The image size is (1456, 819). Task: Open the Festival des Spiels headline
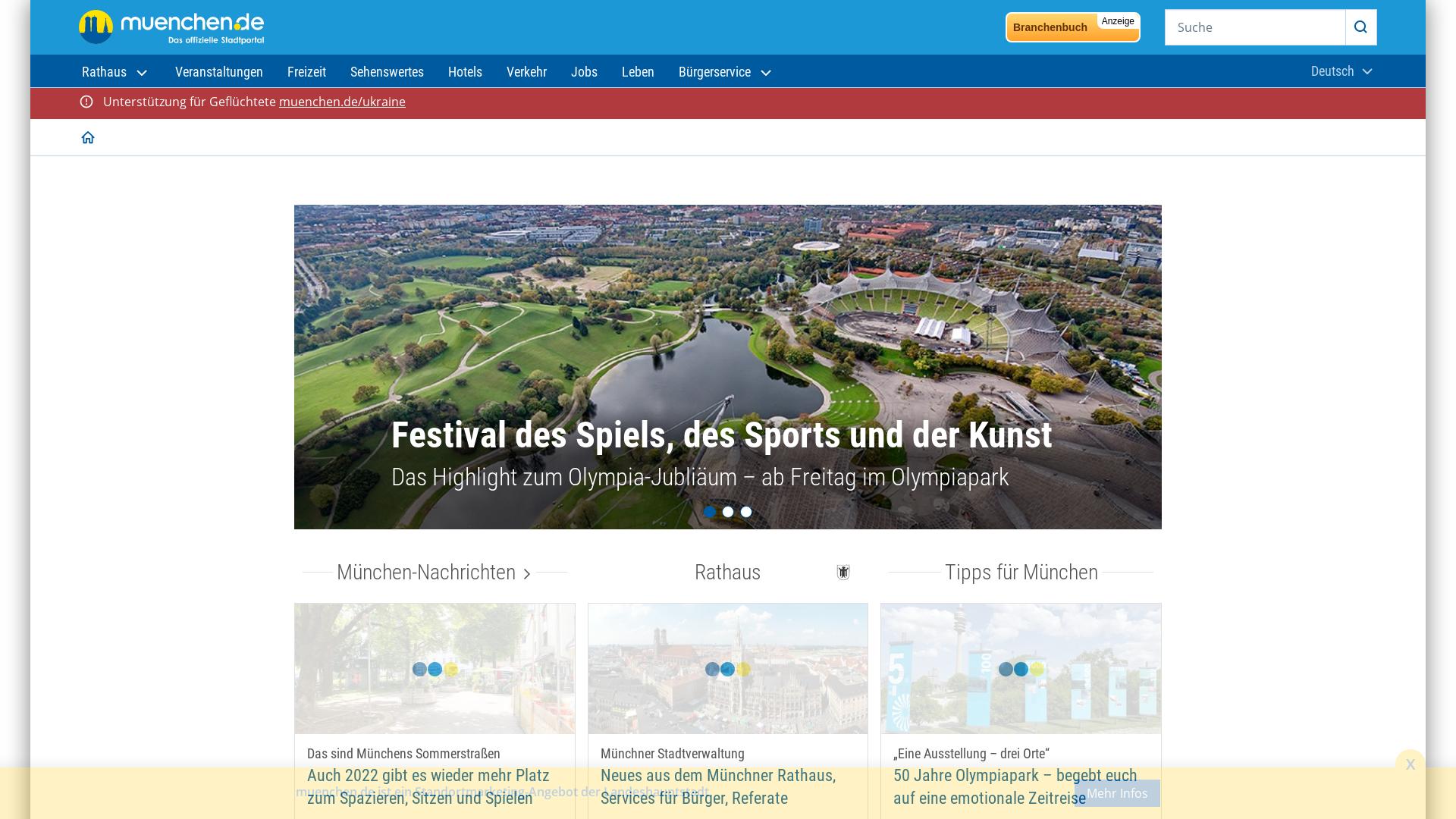(x=721, y=435)
